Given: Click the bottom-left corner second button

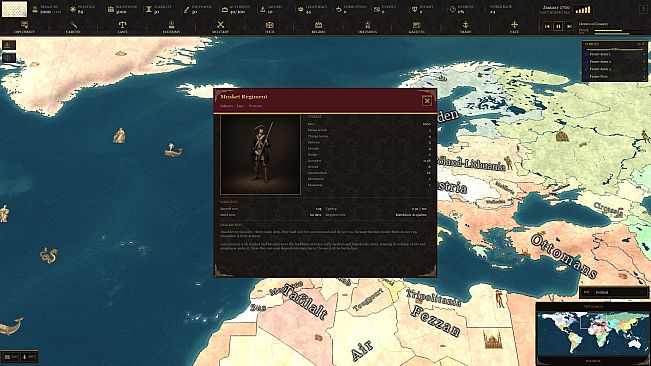Looking at the screenshot, I should click(29, 356).
